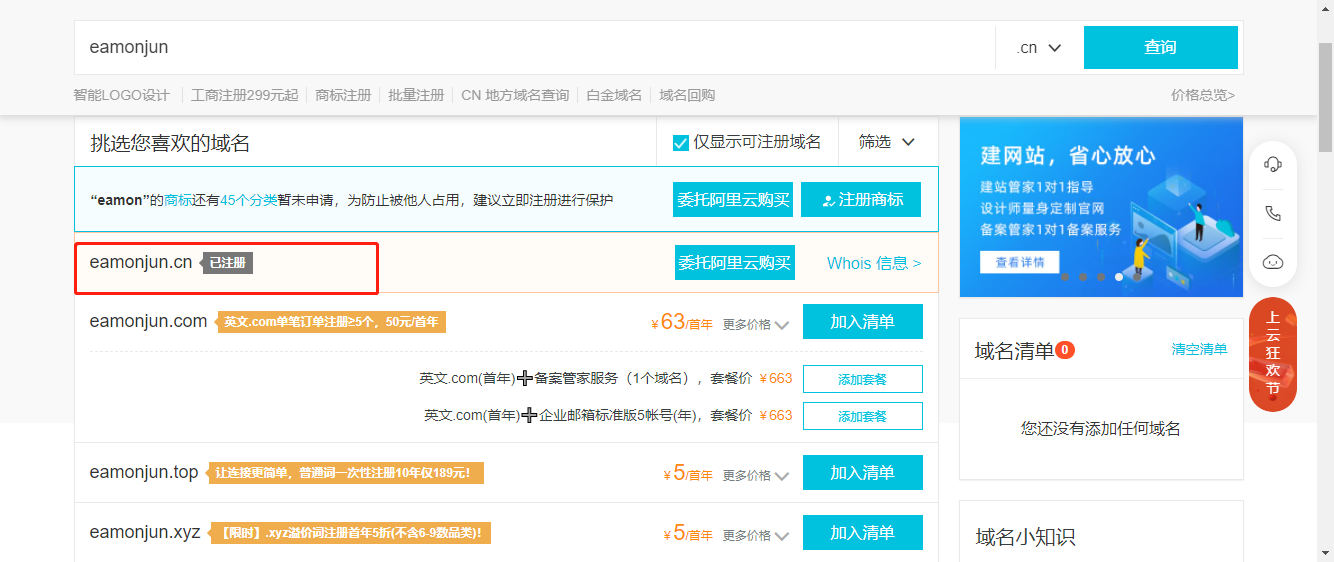Click the cloud robot assistant icon
This screenshot has width=1334, height=562.
pos(1273,262)
